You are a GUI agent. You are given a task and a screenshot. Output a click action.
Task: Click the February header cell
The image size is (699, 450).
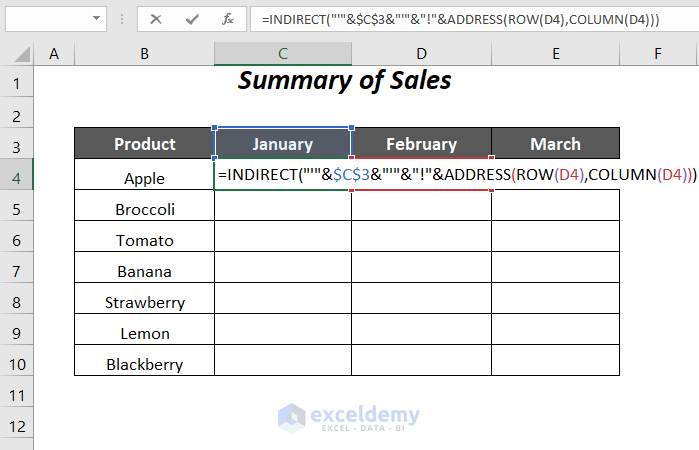point(421,144)
